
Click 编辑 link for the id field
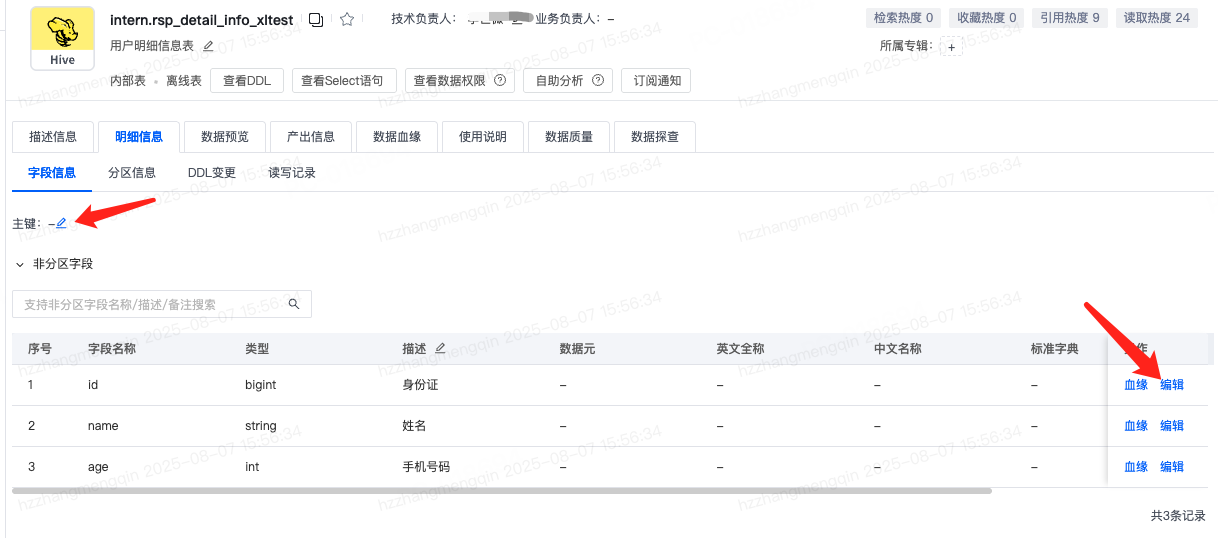(1171, 385)
